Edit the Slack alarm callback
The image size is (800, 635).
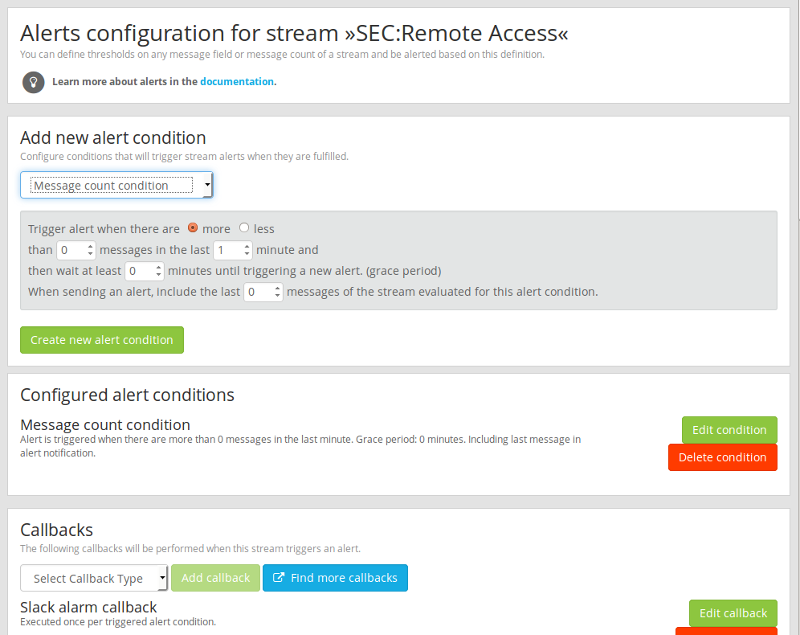tap(732, 613)
